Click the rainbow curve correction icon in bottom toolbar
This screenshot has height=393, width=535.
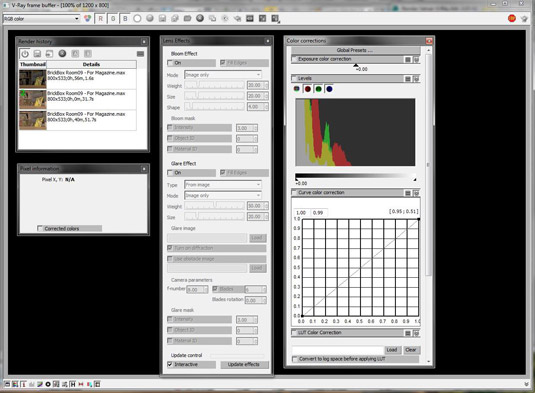40,384
